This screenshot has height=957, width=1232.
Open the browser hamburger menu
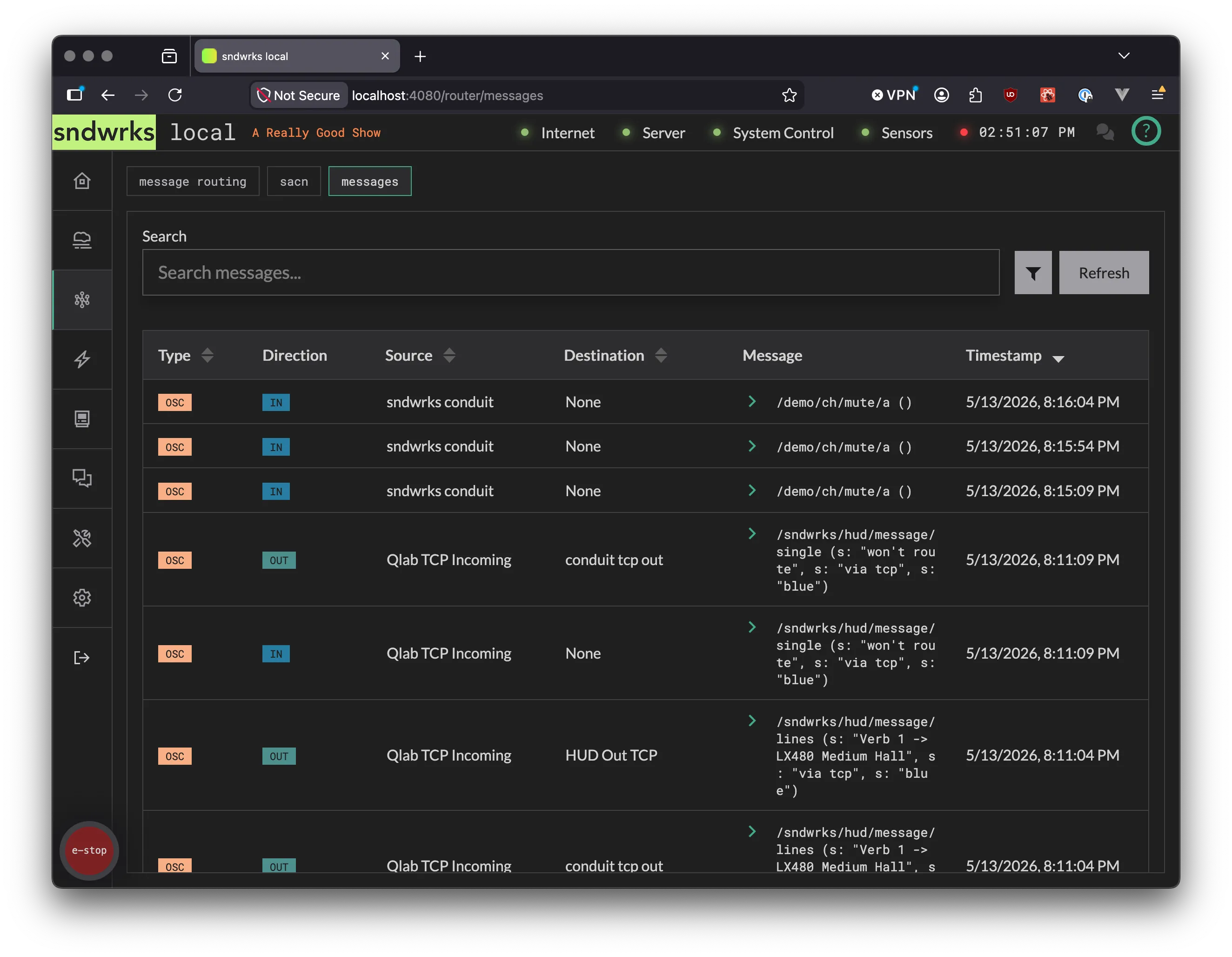1158,95
